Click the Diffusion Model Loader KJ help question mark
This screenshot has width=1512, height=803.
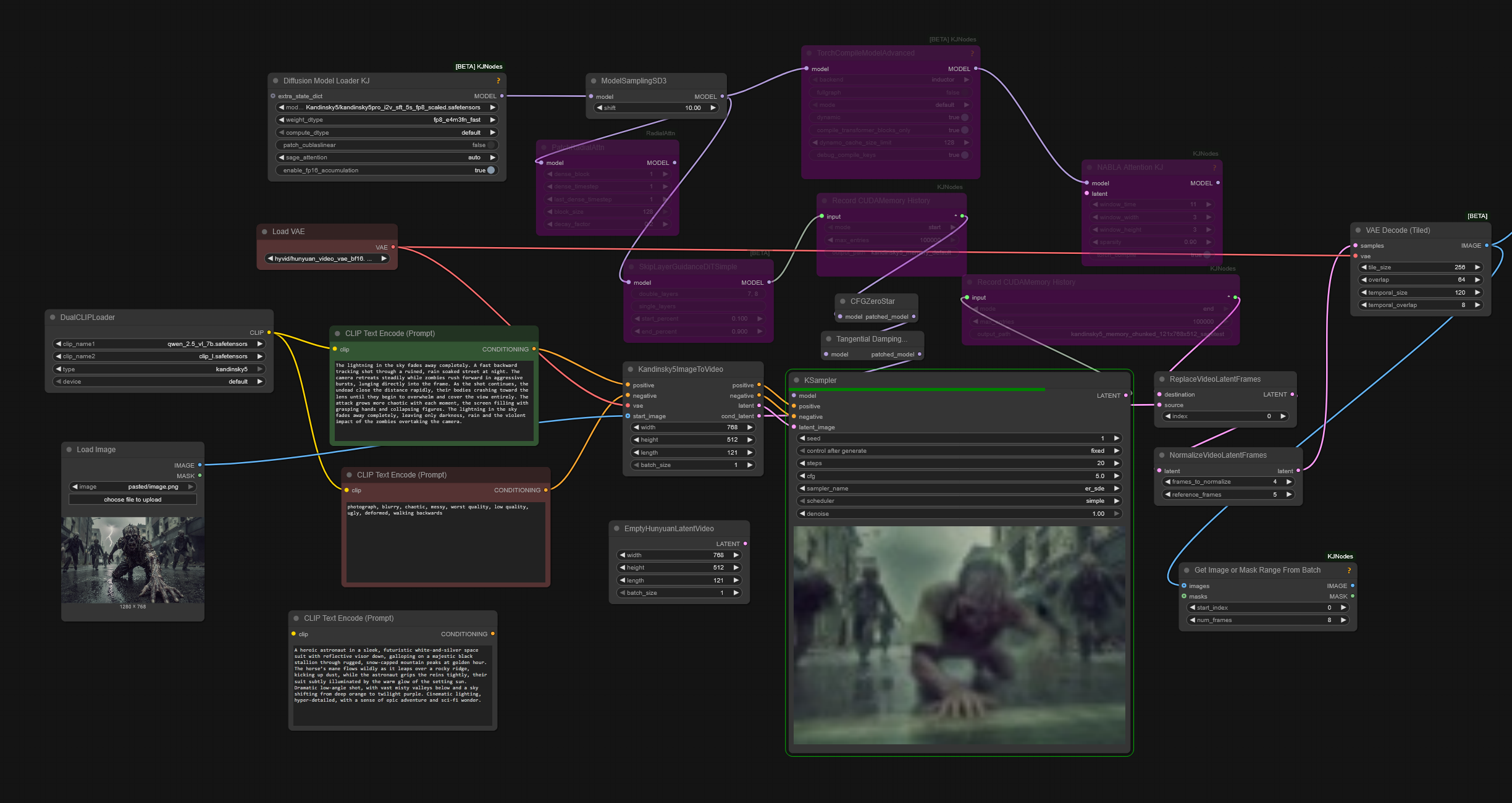pyautogui.click(x=498, y=81)
